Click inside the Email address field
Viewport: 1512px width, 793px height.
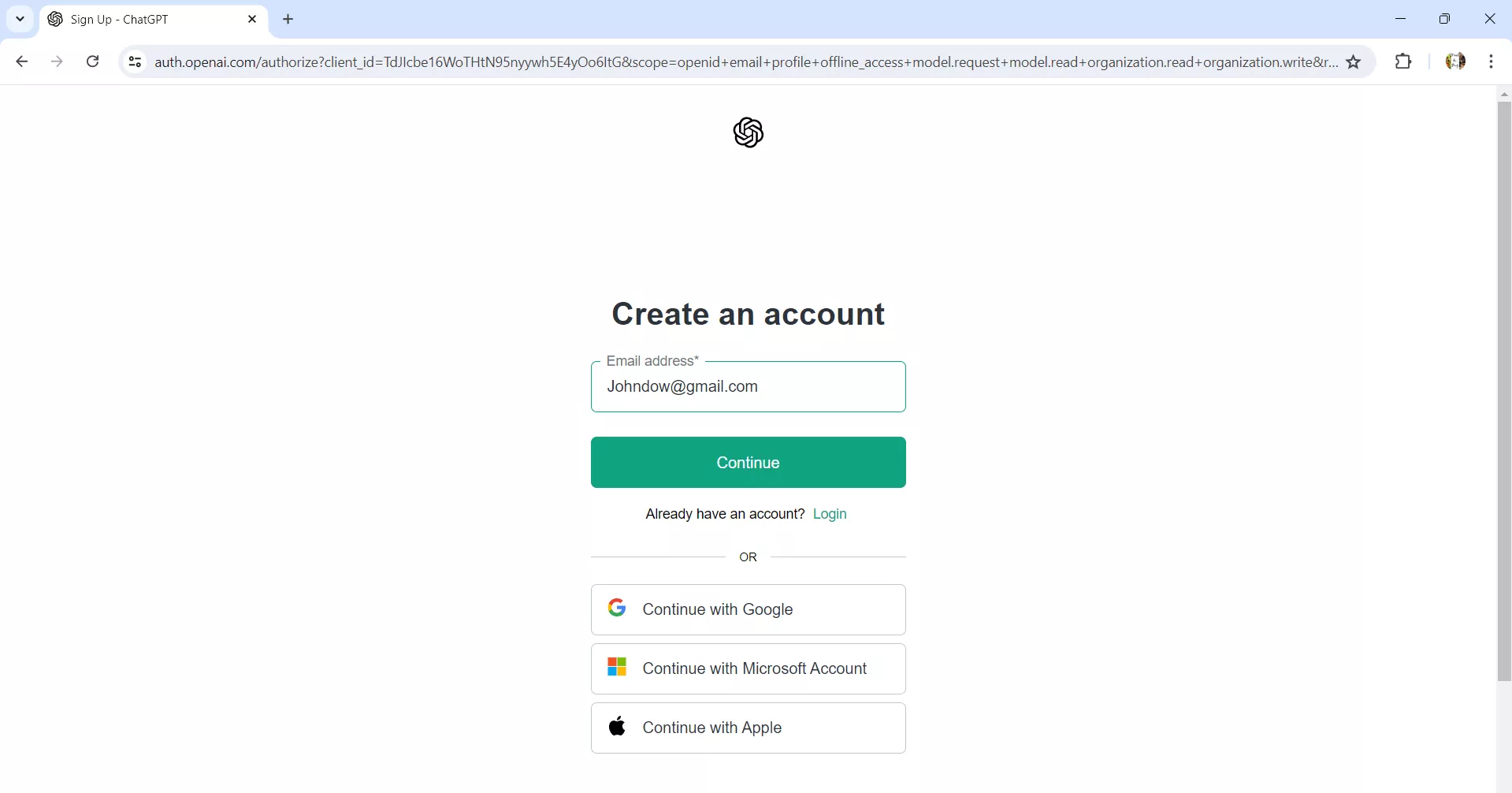point(747,387)
